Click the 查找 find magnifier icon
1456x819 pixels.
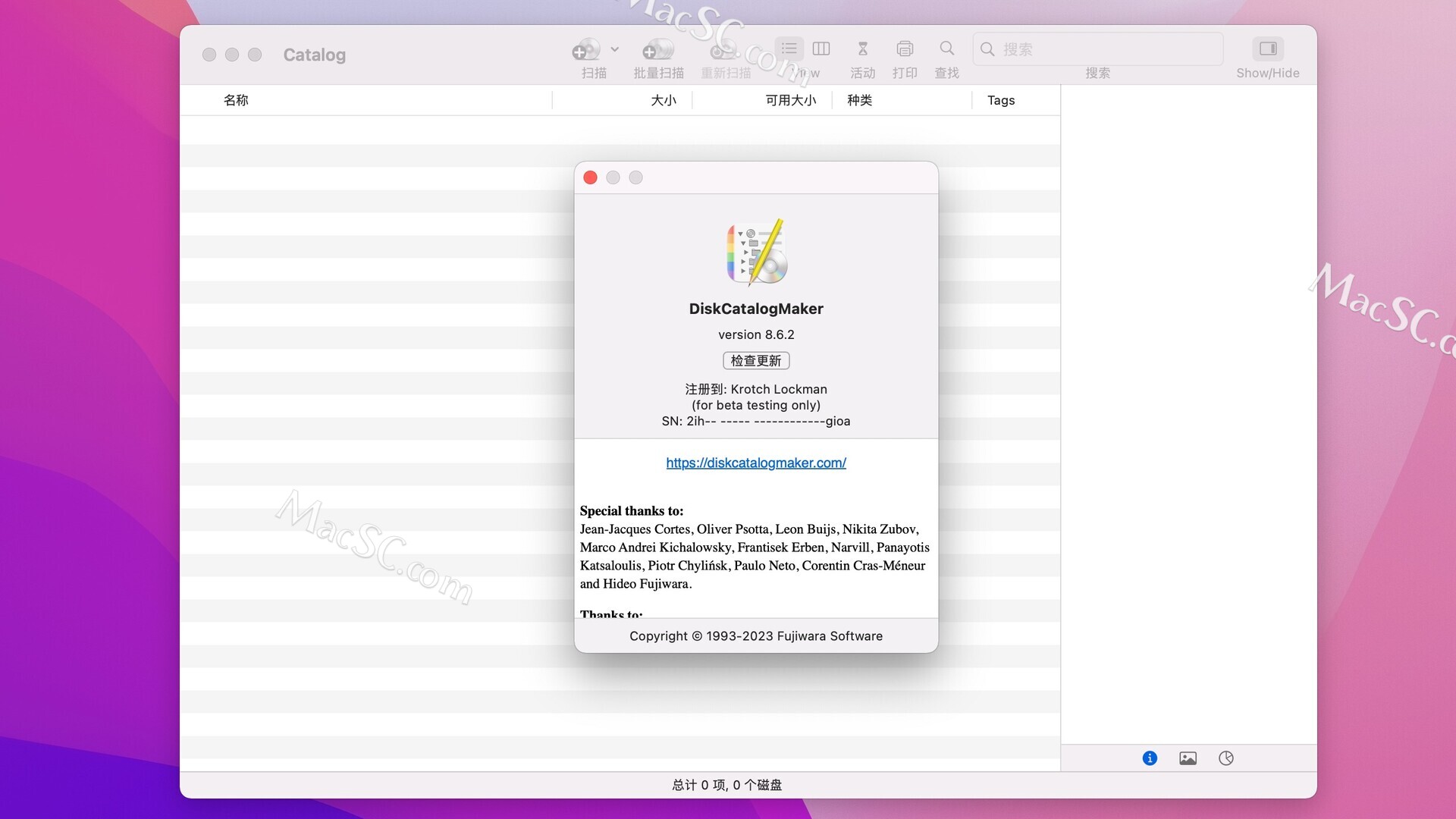point(946,49)
